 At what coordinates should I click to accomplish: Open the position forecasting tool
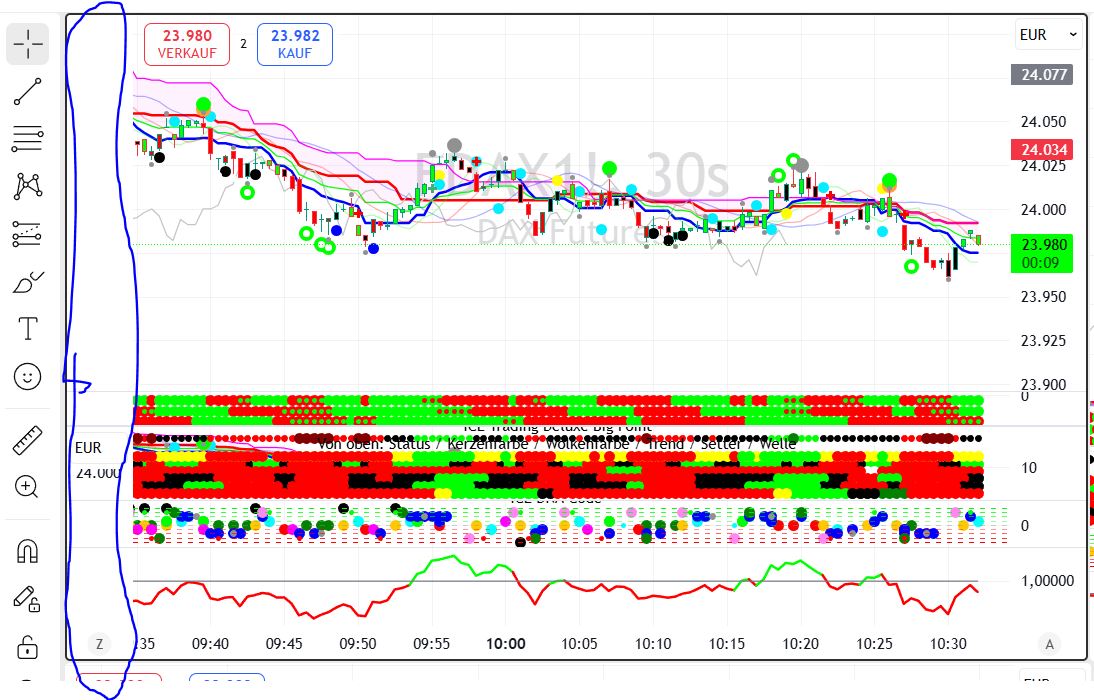coord(28,233)
